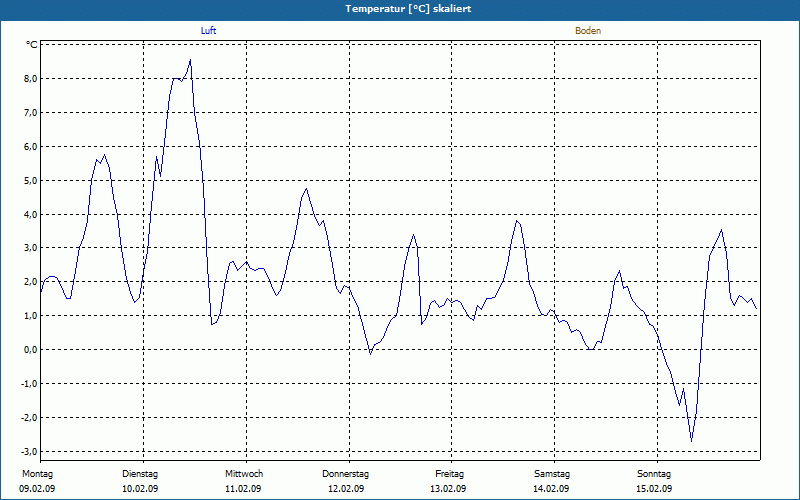
Task: Click the °C axis unit label
Action: [32, 45]
